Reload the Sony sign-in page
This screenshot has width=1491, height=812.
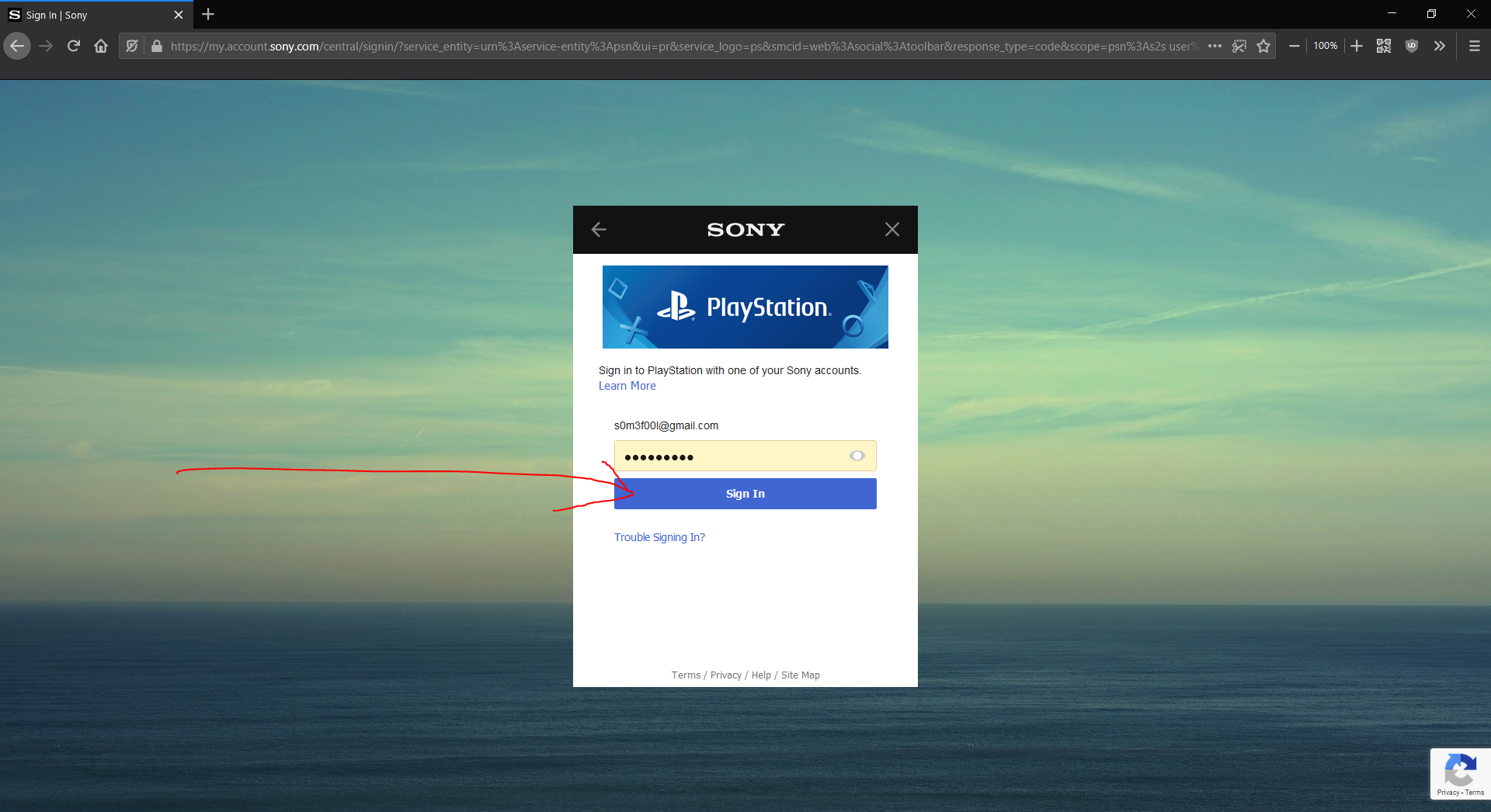tap(74, 46)
